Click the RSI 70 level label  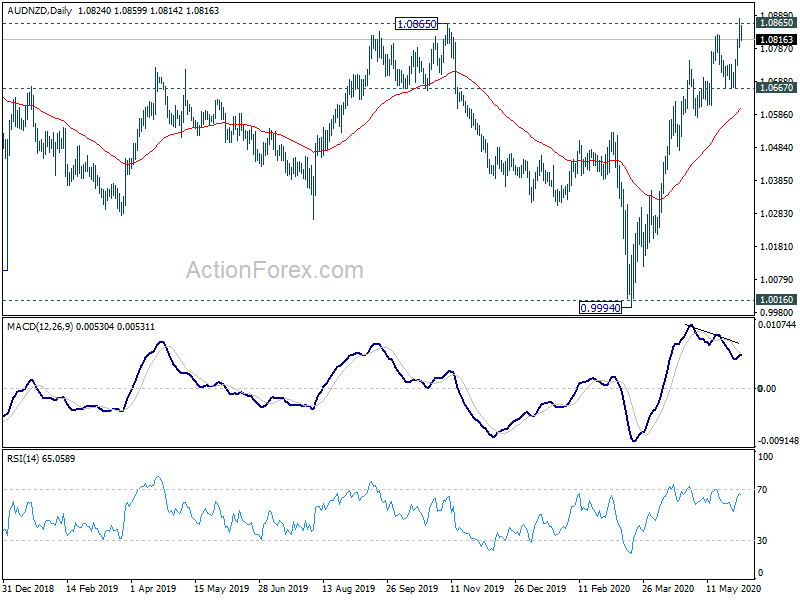click(762, 490)
